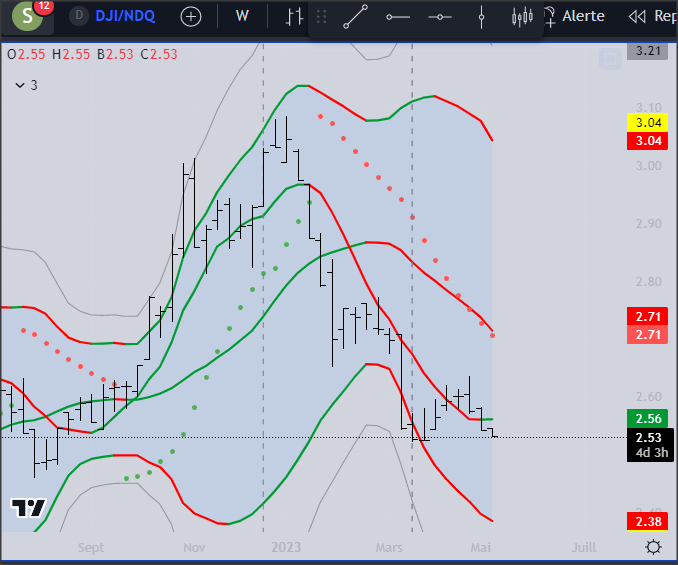Click the 2023 label on time axis
This screenshot has width=678, height=565.
click(x=286, y=547)
